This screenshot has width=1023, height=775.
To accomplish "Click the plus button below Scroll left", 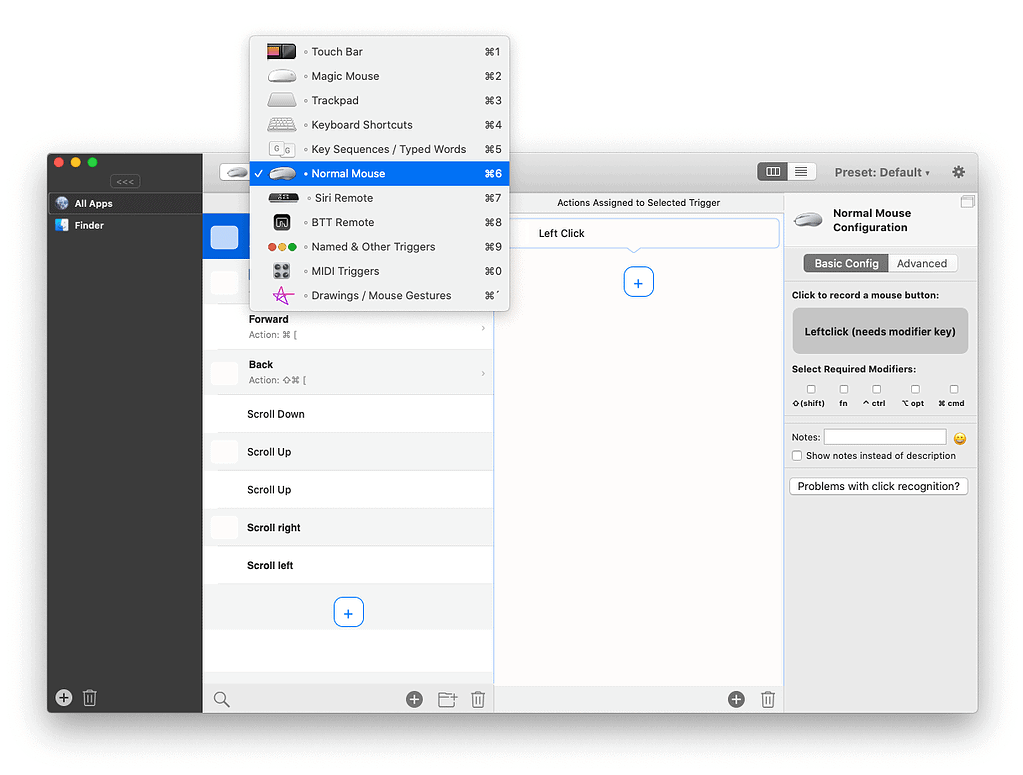I will click(x=348, y=613).
